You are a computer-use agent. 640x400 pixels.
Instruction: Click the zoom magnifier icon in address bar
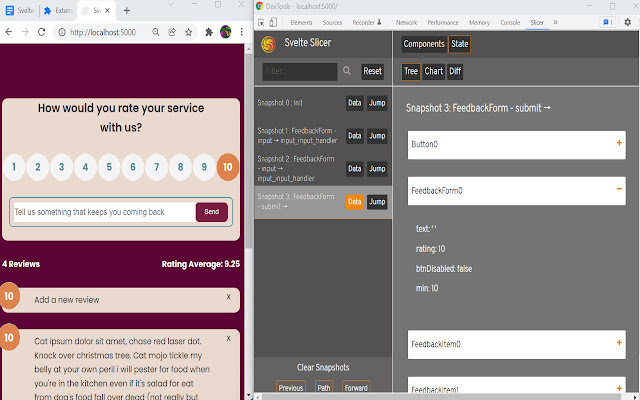[x=156, y=32]
